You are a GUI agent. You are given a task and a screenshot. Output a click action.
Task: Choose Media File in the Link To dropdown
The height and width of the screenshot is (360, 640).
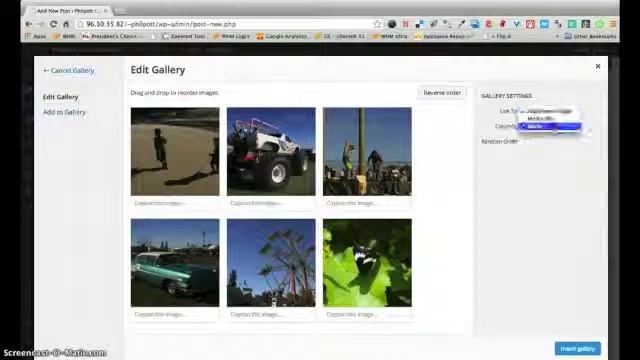[x=550, y=118]
